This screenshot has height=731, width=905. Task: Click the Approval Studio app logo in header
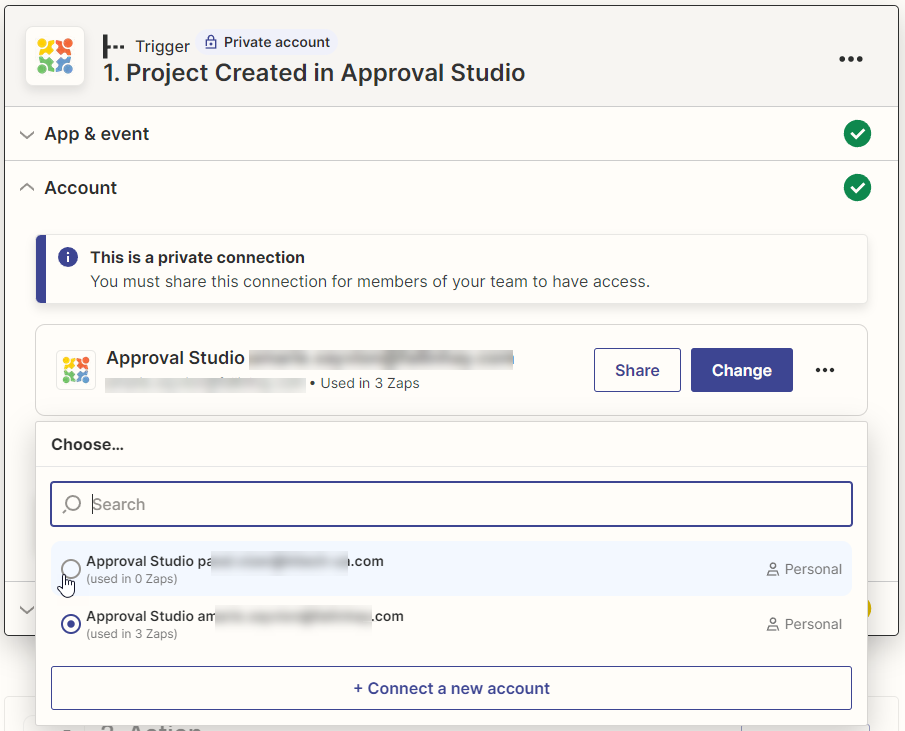55,57
